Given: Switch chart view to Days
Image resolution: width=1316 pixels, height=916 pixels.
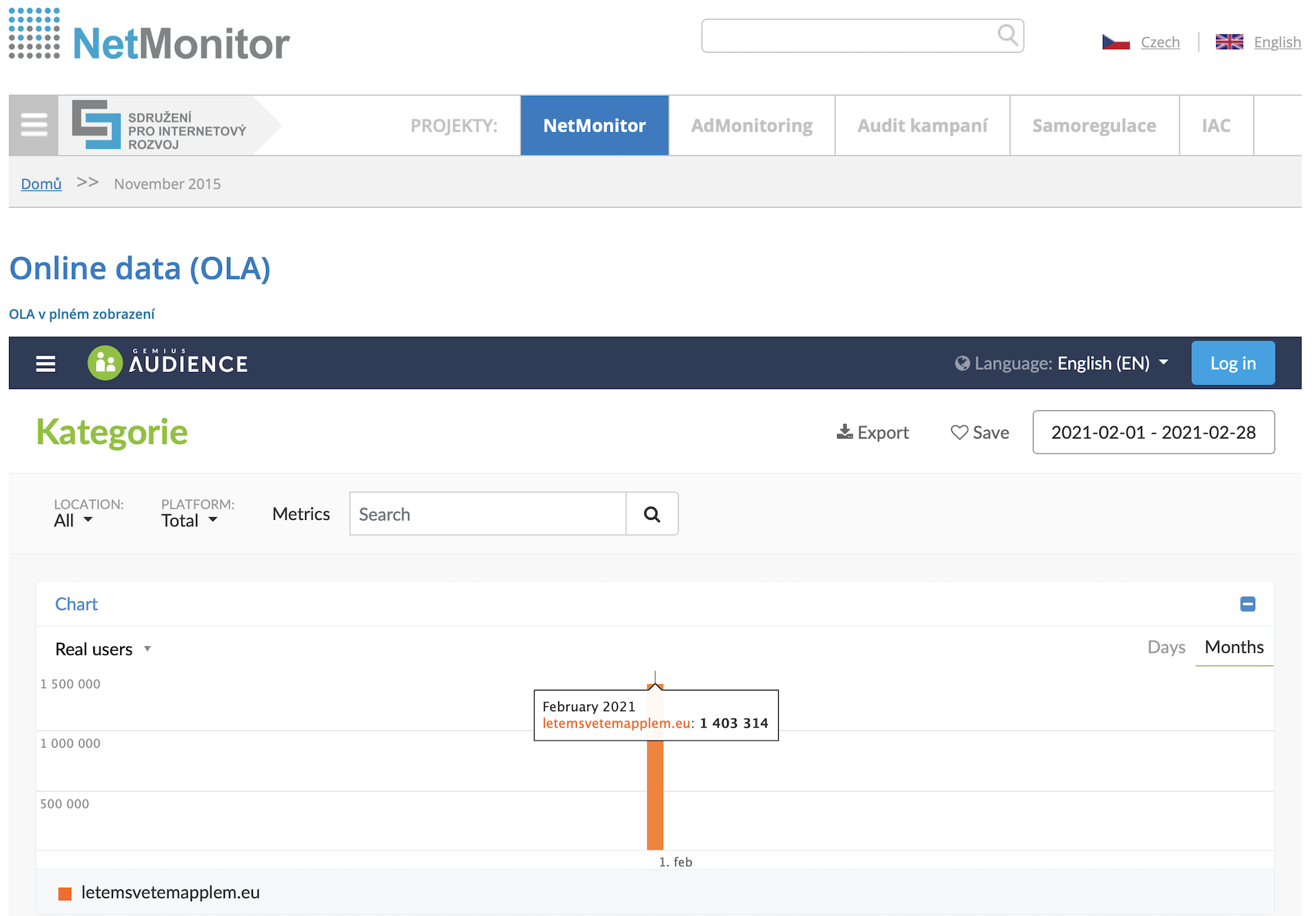Looking at the screenshot, I should [1166, 647].
